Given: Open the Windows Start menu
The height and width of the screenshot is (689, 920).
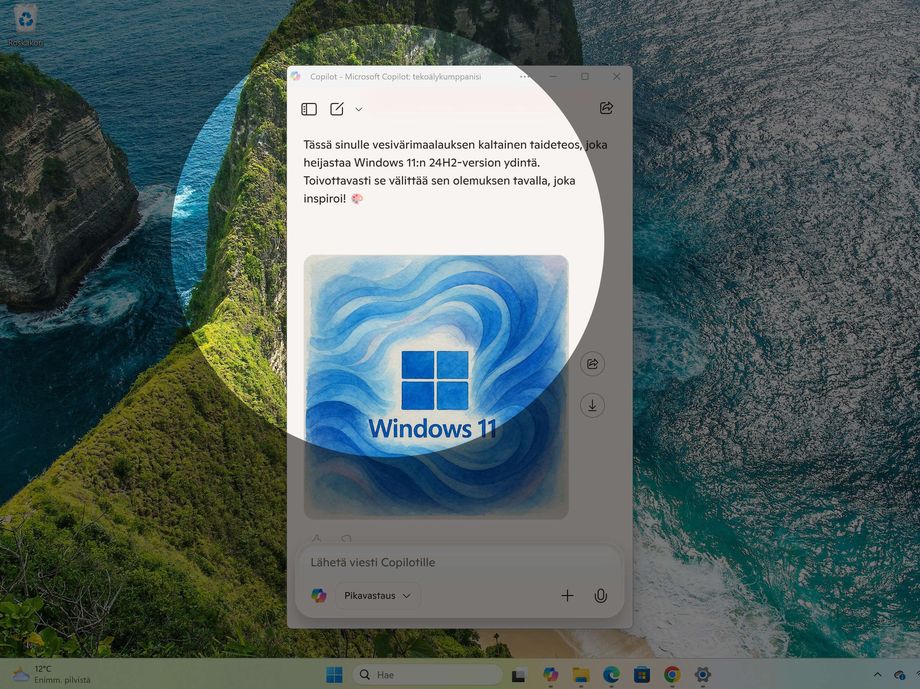Looking at the screenshot, I should 334,675.
